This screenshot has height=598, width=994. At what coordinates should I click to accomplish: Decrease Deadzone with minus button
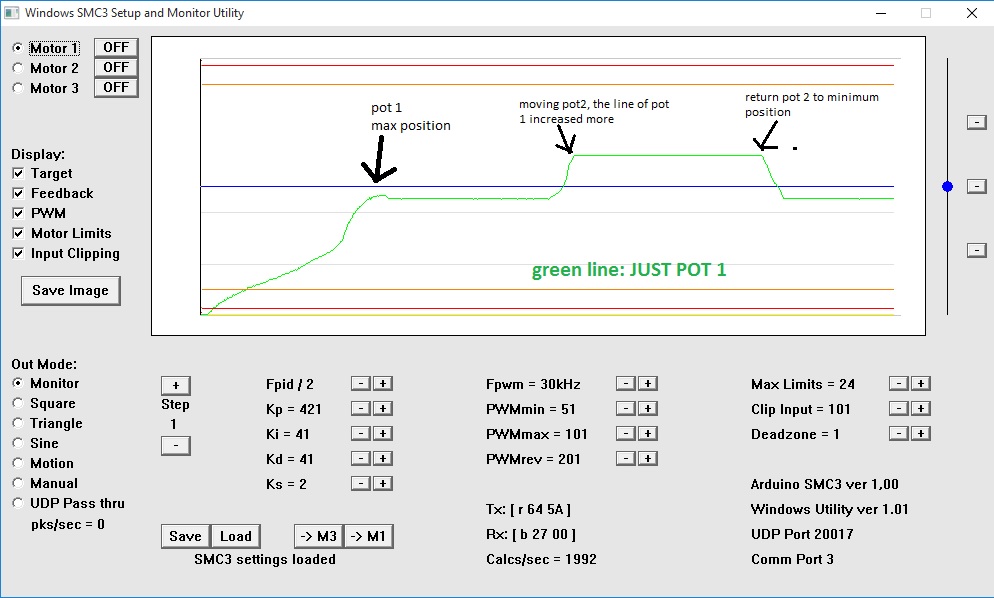(x=899, y=434)
